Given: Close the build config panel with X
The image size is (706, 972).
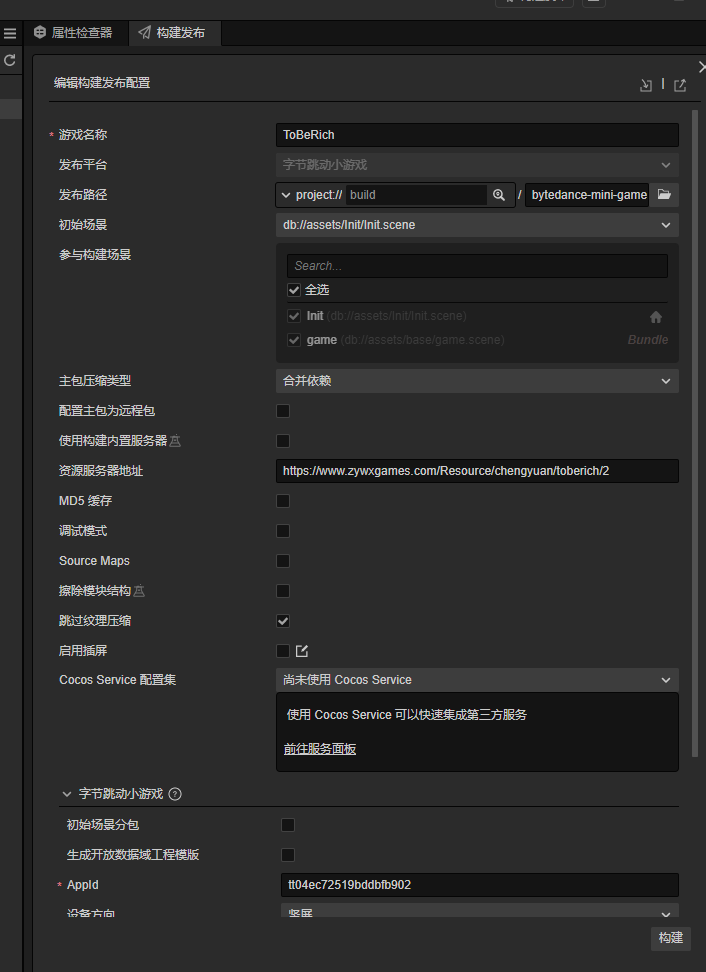Looking at the screenshot, I should (702, 66).
